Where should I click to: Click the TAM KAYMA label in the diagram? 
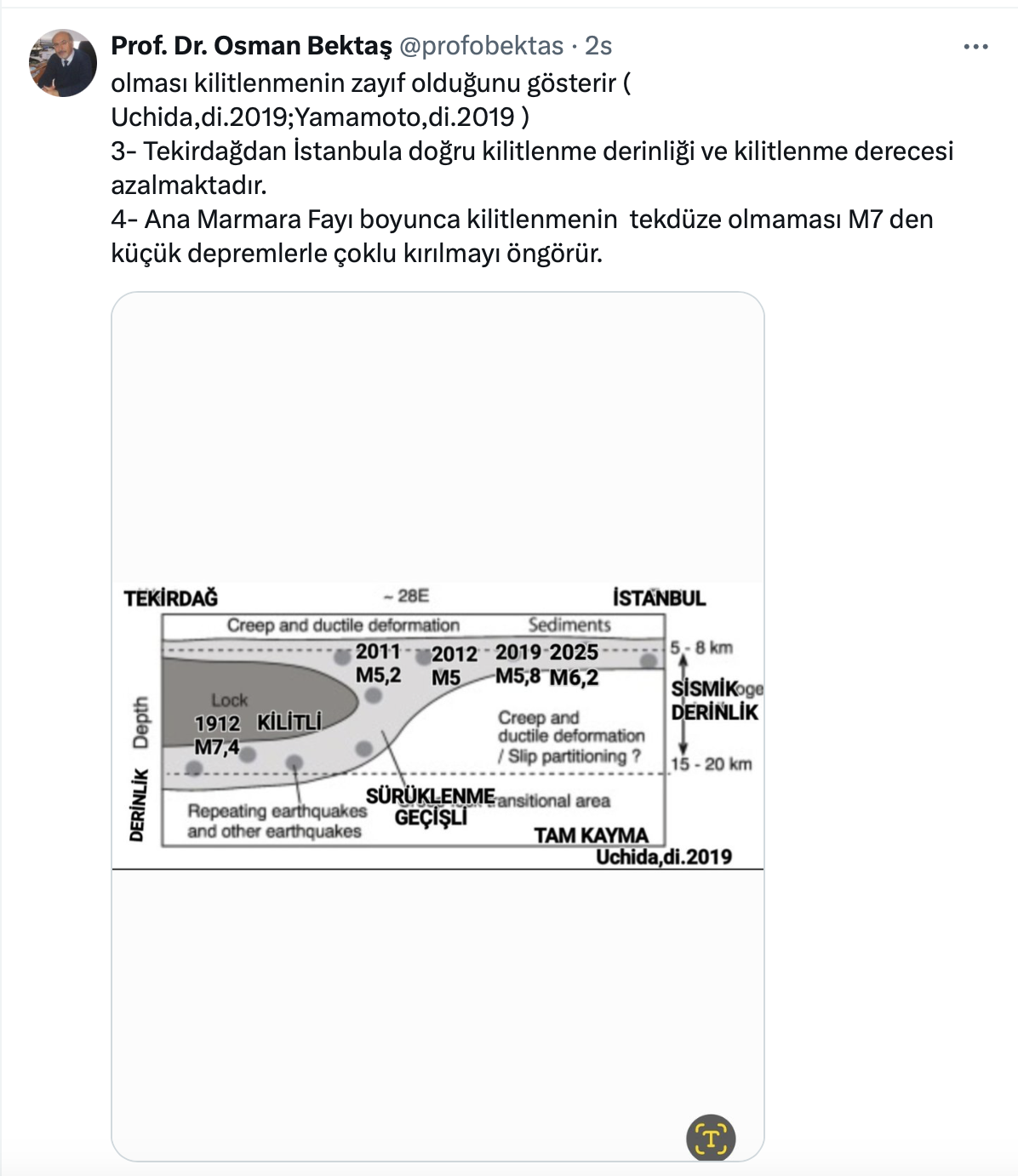(x=591, y=836)
